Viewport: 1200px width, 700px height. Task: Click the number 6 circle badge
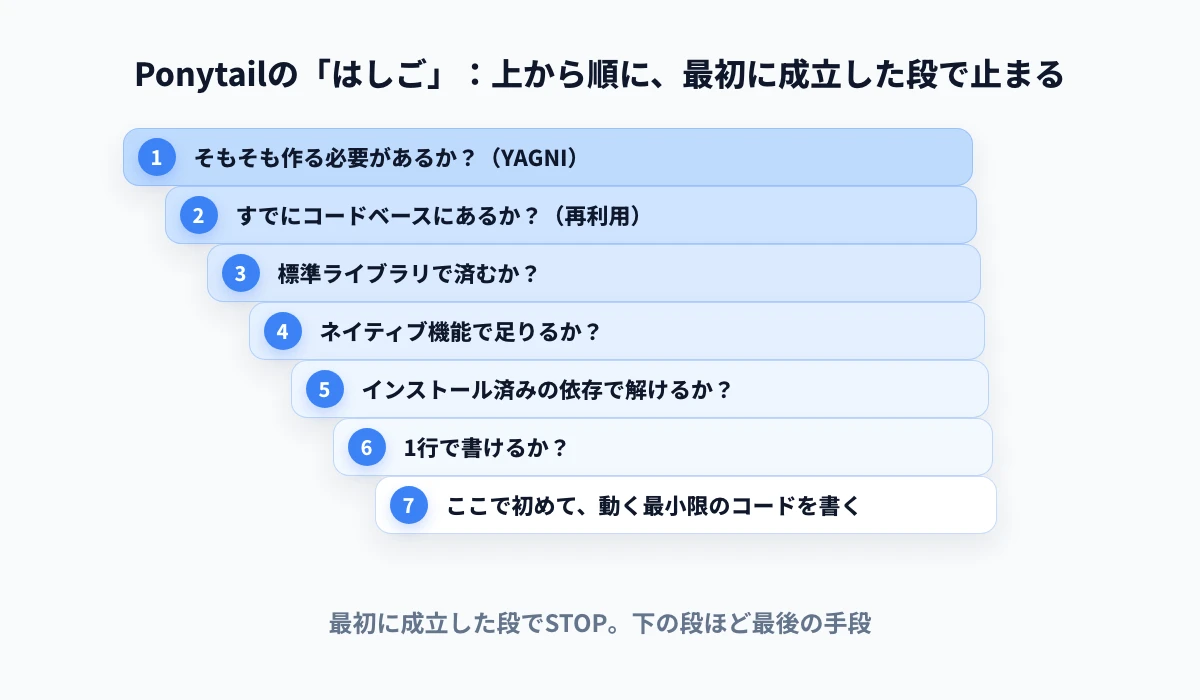pos(367,447)
